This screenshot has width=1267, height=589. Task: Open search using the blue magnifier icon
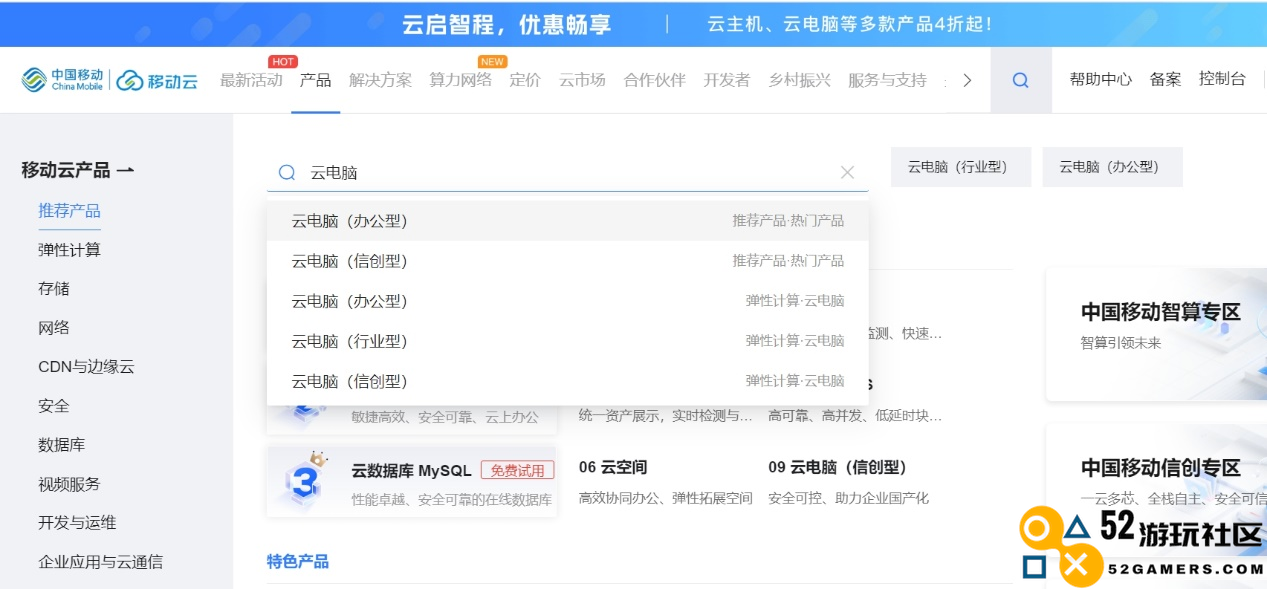click(1020, 79)
